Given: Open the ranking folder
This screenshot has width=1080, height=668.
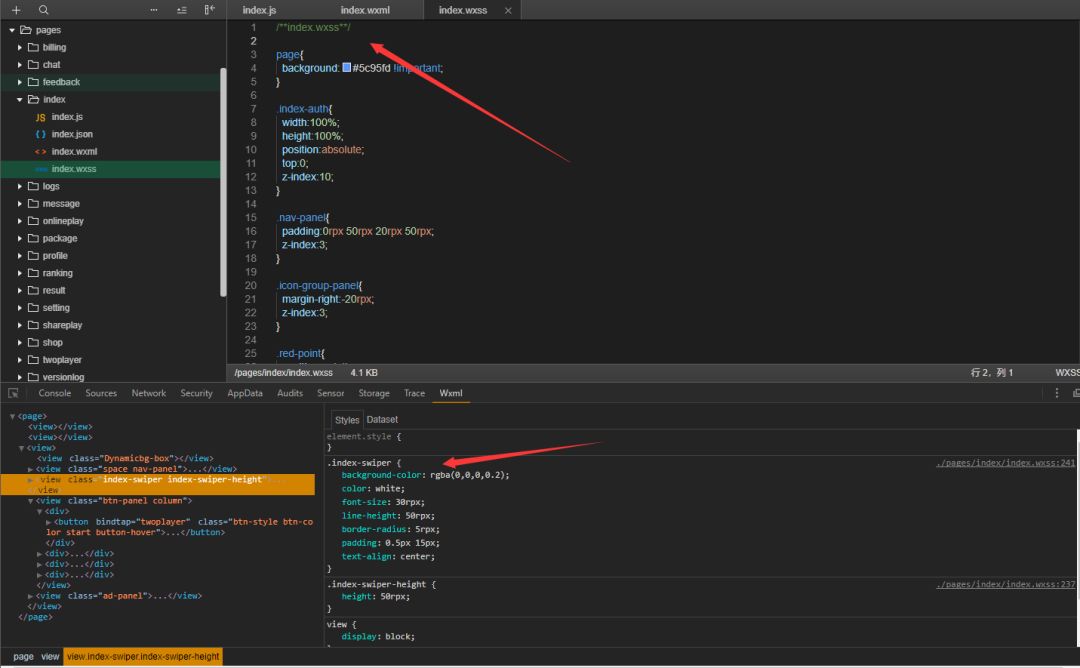Looking at the screenshot, I should coord(57,273).
